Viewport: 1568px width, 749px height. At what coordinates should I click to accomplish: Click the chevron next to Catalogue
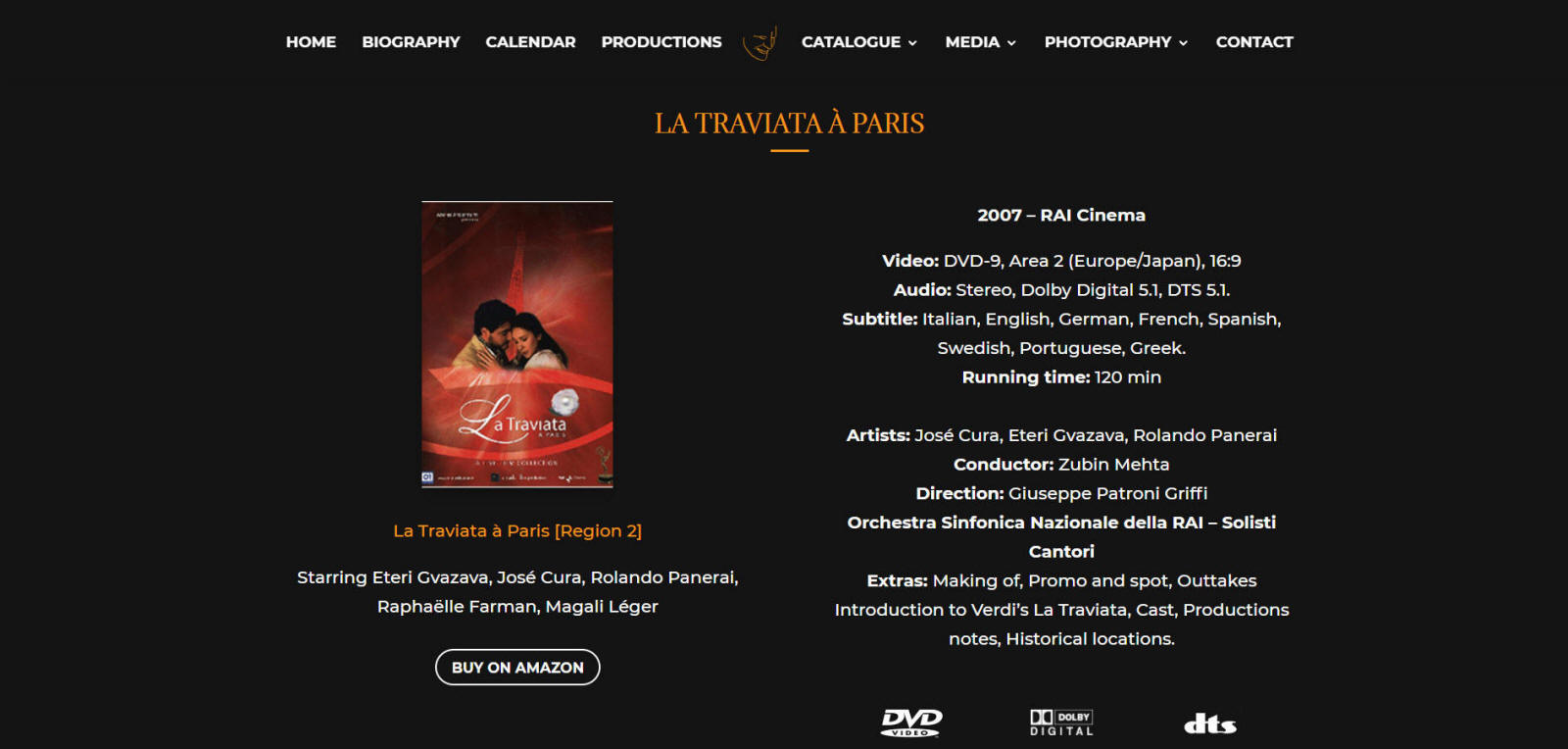point(912,43)
